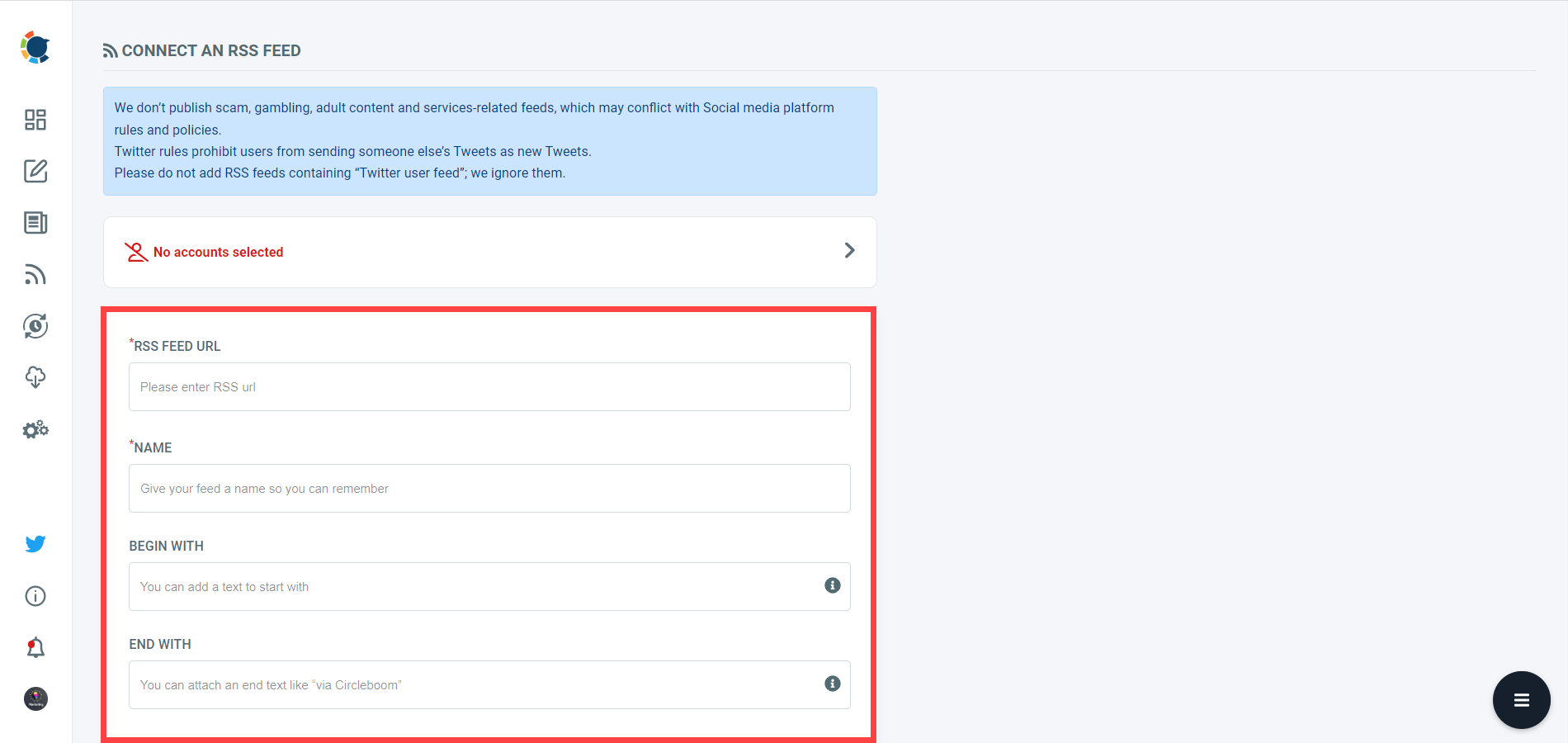Open the notifications bell icon
Viewport: 1568px width, 743px height.
click(35, 647)
